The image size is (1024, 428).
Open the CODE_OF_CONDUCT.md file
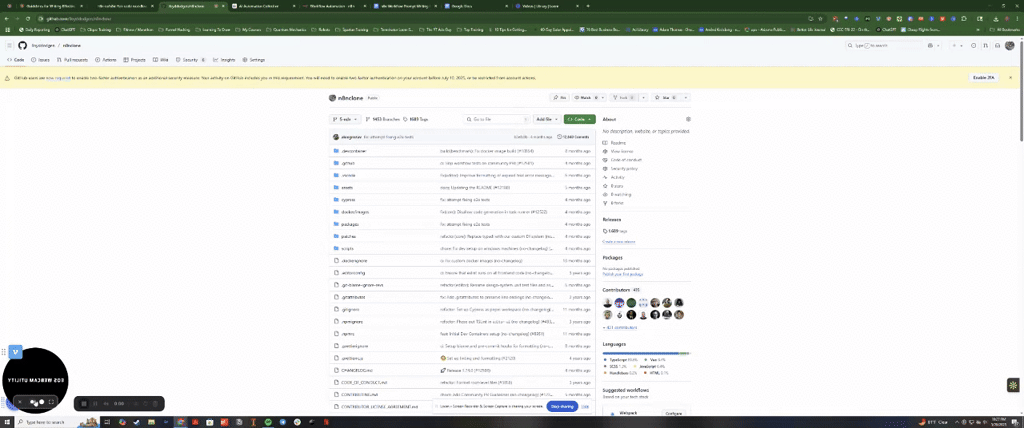pos(364,382)
